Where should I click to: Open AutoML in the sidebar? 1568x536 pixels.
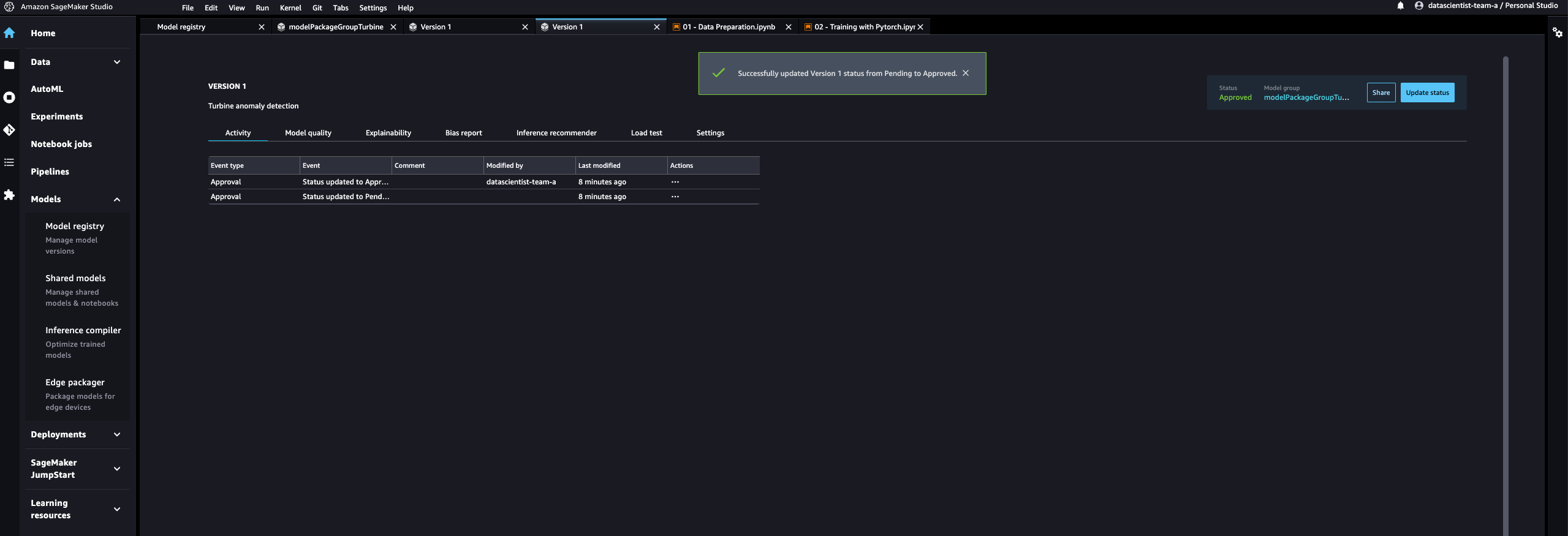[47, 89]
